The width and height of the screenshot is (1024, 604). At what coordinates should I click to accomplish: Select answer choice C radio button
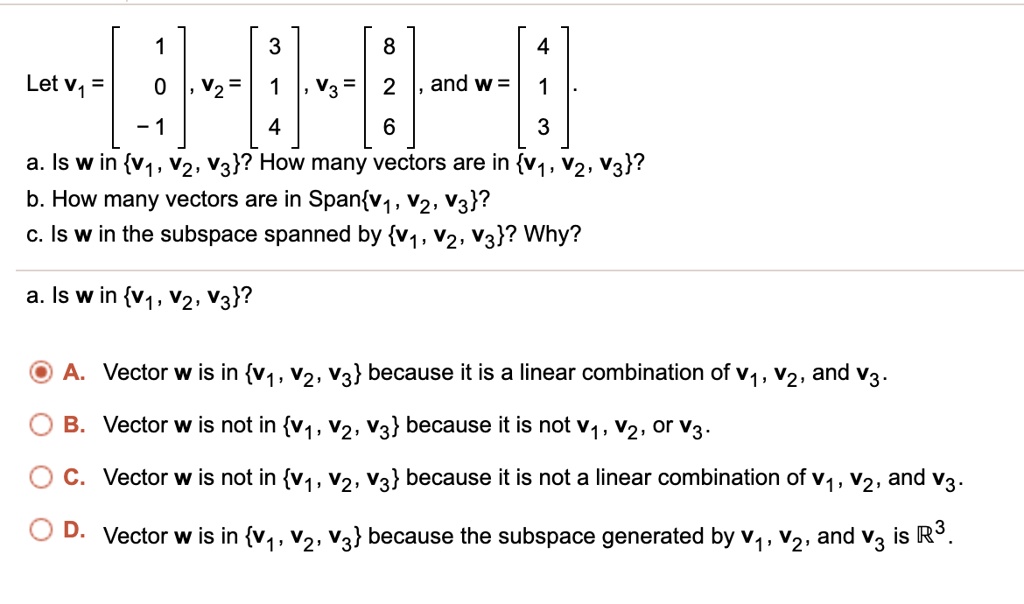tap(41, 477)
